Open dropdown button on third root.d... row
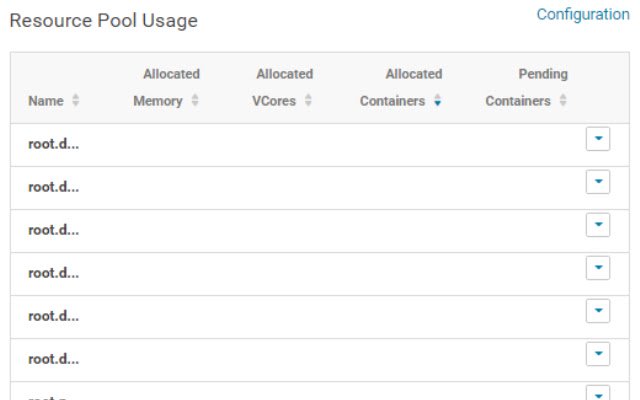640x400 pixels. tap(598, 224)
